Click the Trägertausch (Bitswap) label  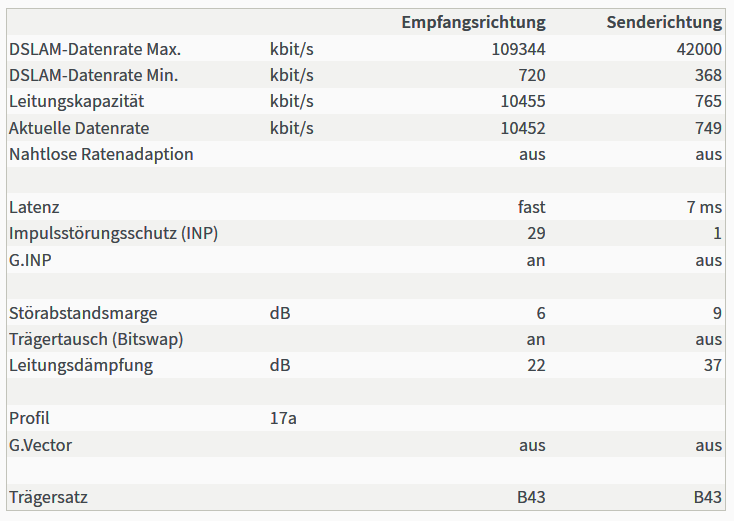pos(96,339)
